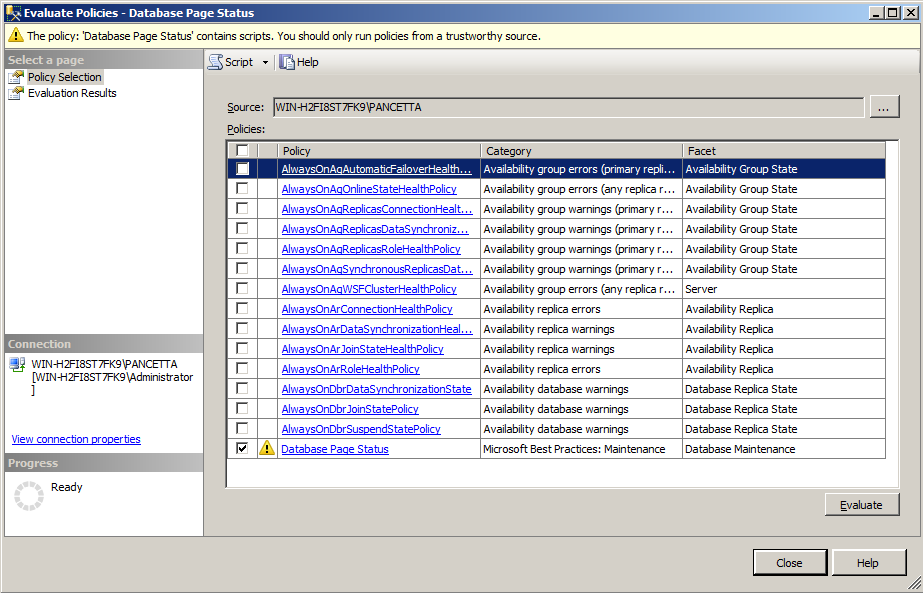The height and width of the screenshot is (593, 923).
Task: Check the AlwaysOnArDataSynchronizationHeal checkbox
Action: (x=242, y=329)
